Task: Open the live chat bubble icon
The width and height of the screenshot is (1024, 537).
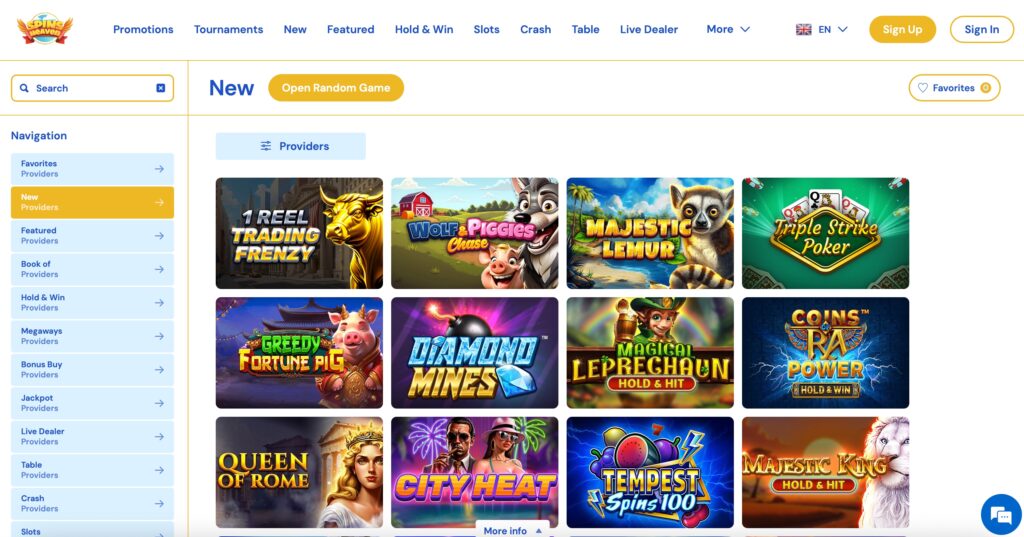Action: pos(1000,515)
